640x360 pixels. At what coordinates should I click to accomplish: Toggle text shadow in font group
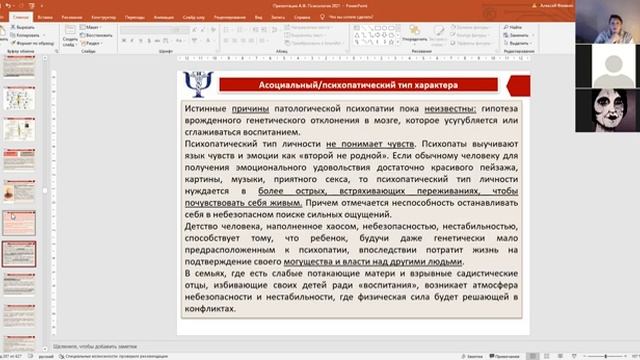tap(149, 41)
